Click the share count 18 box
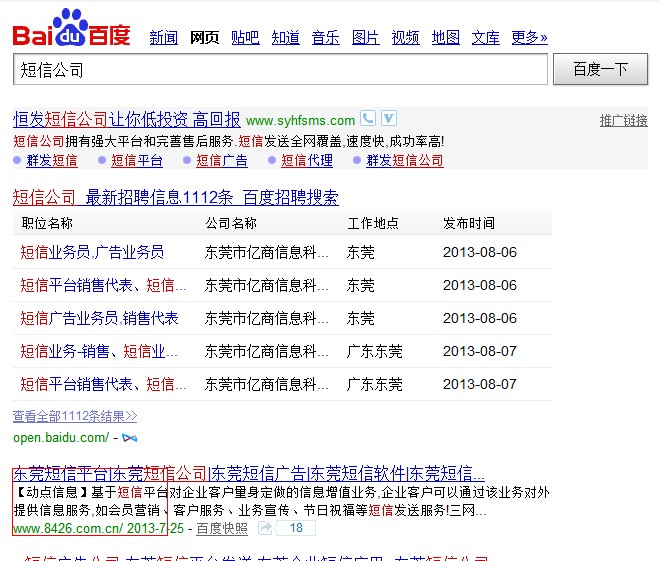Image resolution: width=659 pixels, height=561 pixels. point(296,528)
